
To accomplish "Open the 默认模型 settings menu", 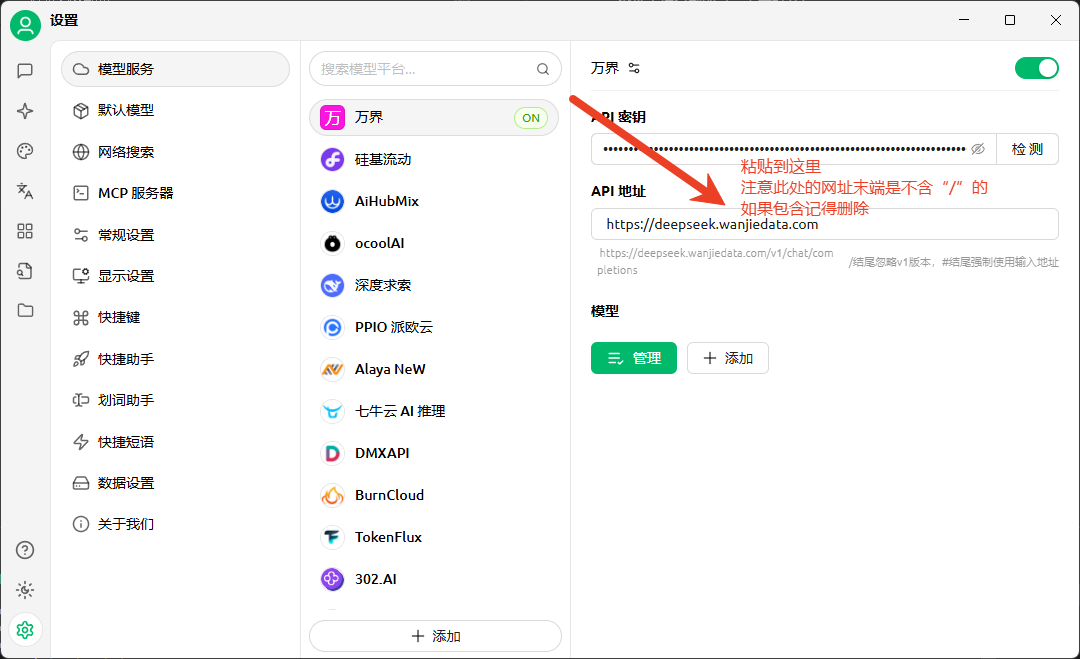I will (x=176, y=110).
